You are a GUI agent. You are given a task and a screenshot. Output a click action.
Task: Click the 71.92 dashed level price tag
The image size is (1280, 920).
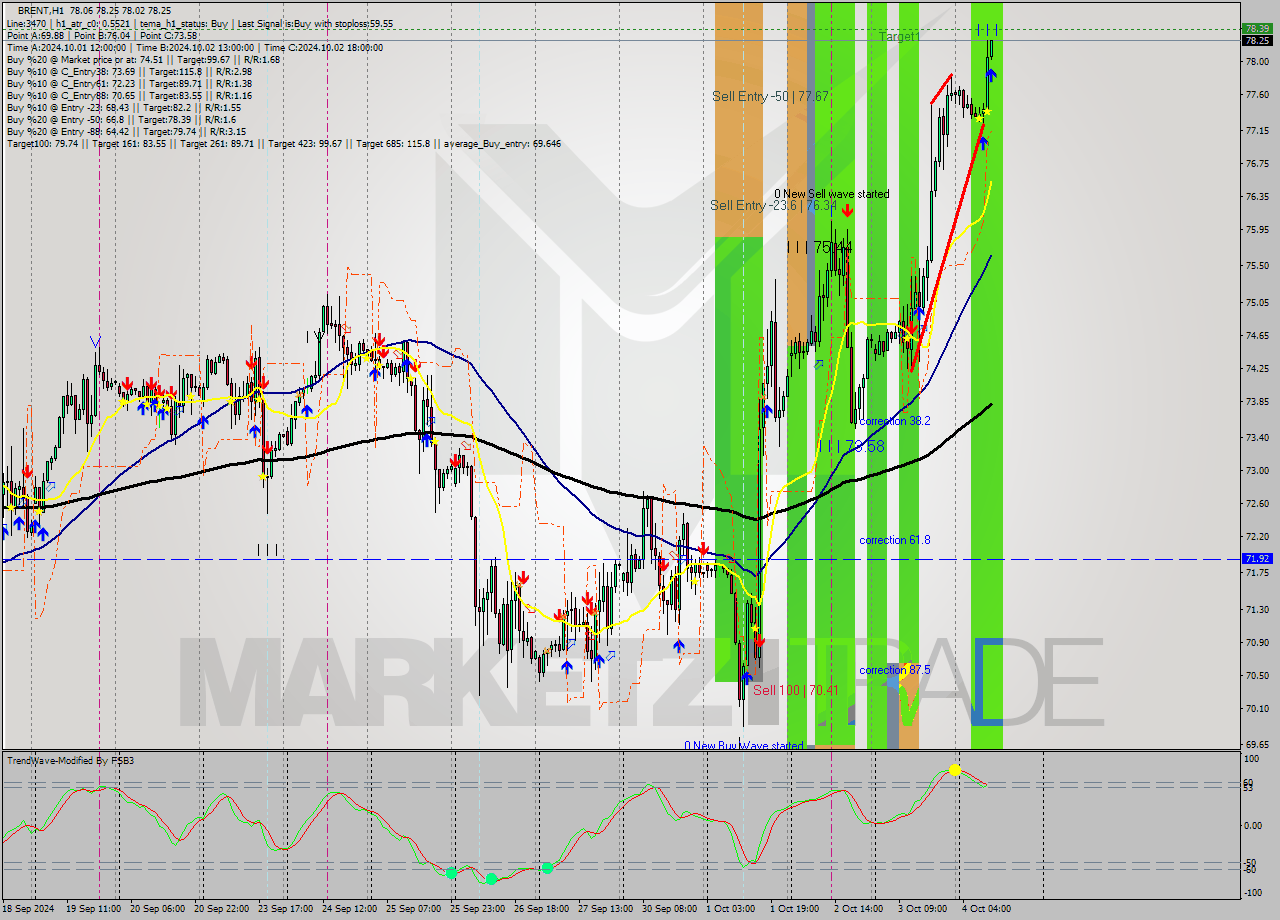coord(1257,559)
